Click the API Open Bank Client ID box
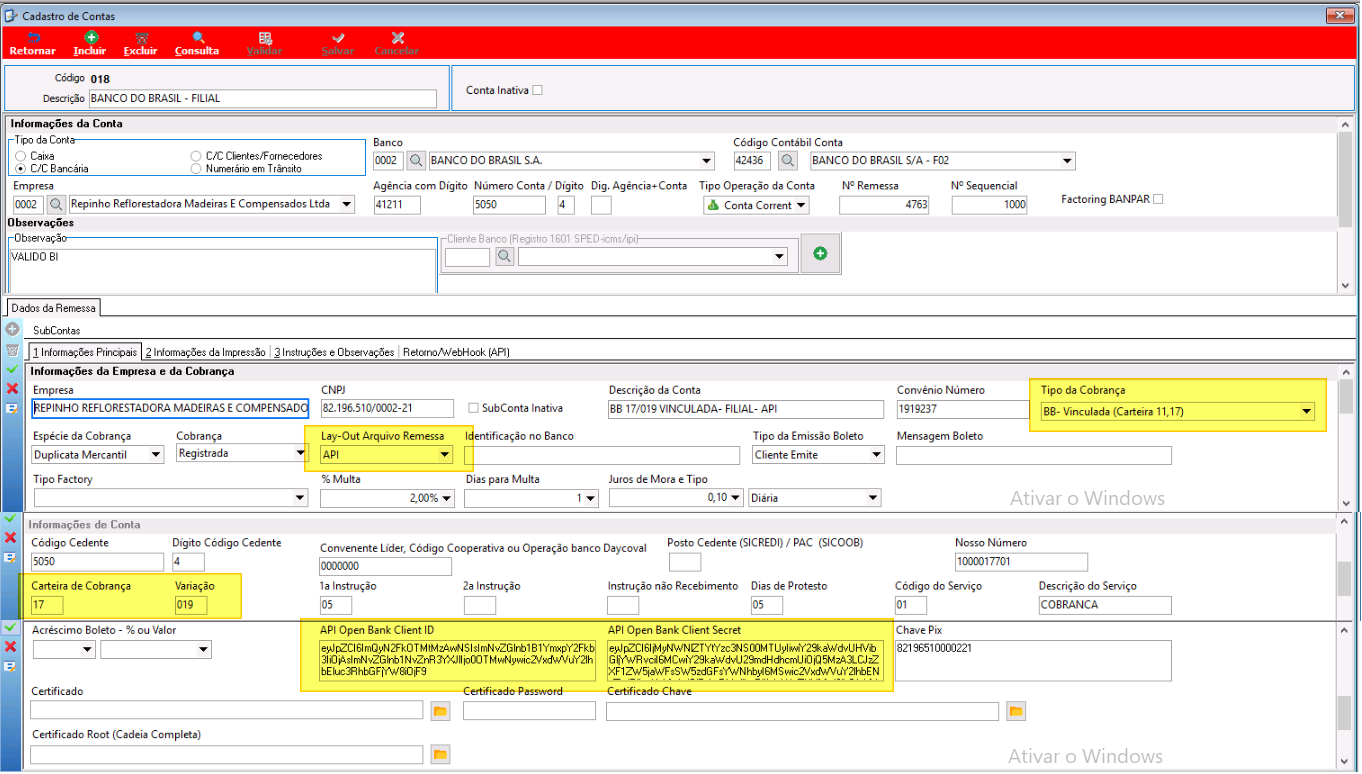1362x774 pixels. click(x=458, y=660)
